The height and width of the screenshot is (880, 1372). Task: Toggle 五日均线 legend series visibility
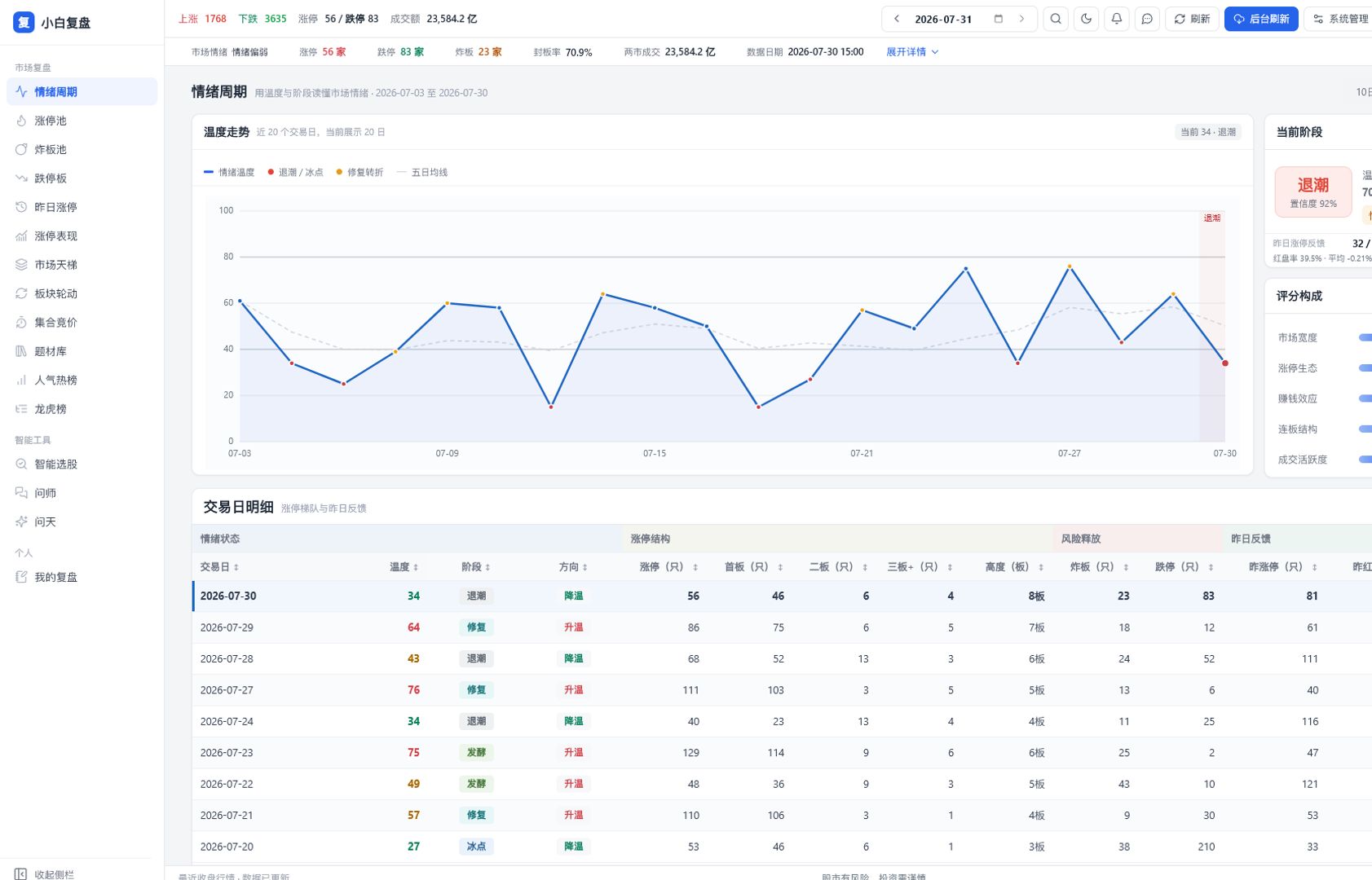pos(422,172)
